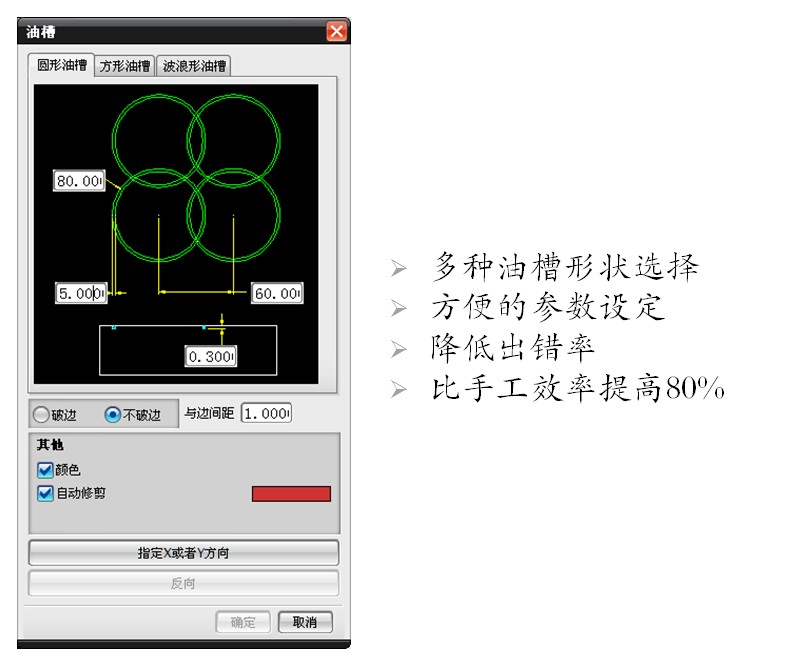Select the 破边 radio button
This screenshot has width=788, height=660.
coord(41,414)
